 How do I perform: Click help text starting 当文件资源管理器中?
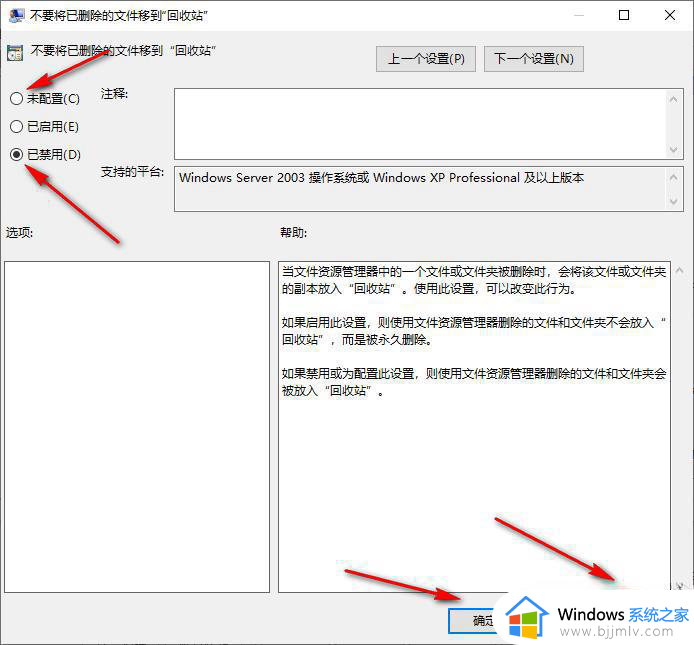tap(474, 280)
